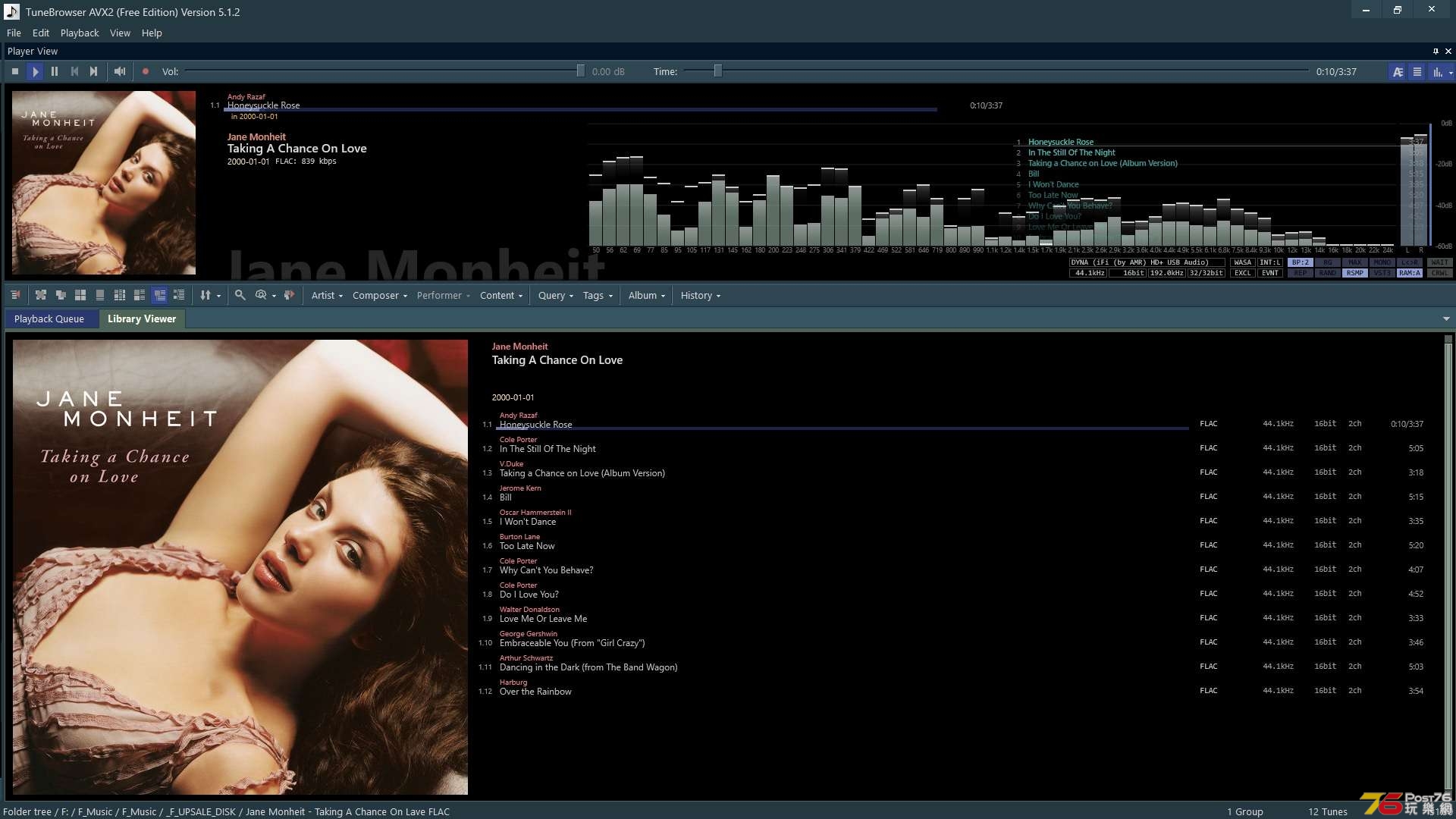Select the four-tile grid view icon
The width and height of the screenshot is (1456, 819).
point(80,295)
